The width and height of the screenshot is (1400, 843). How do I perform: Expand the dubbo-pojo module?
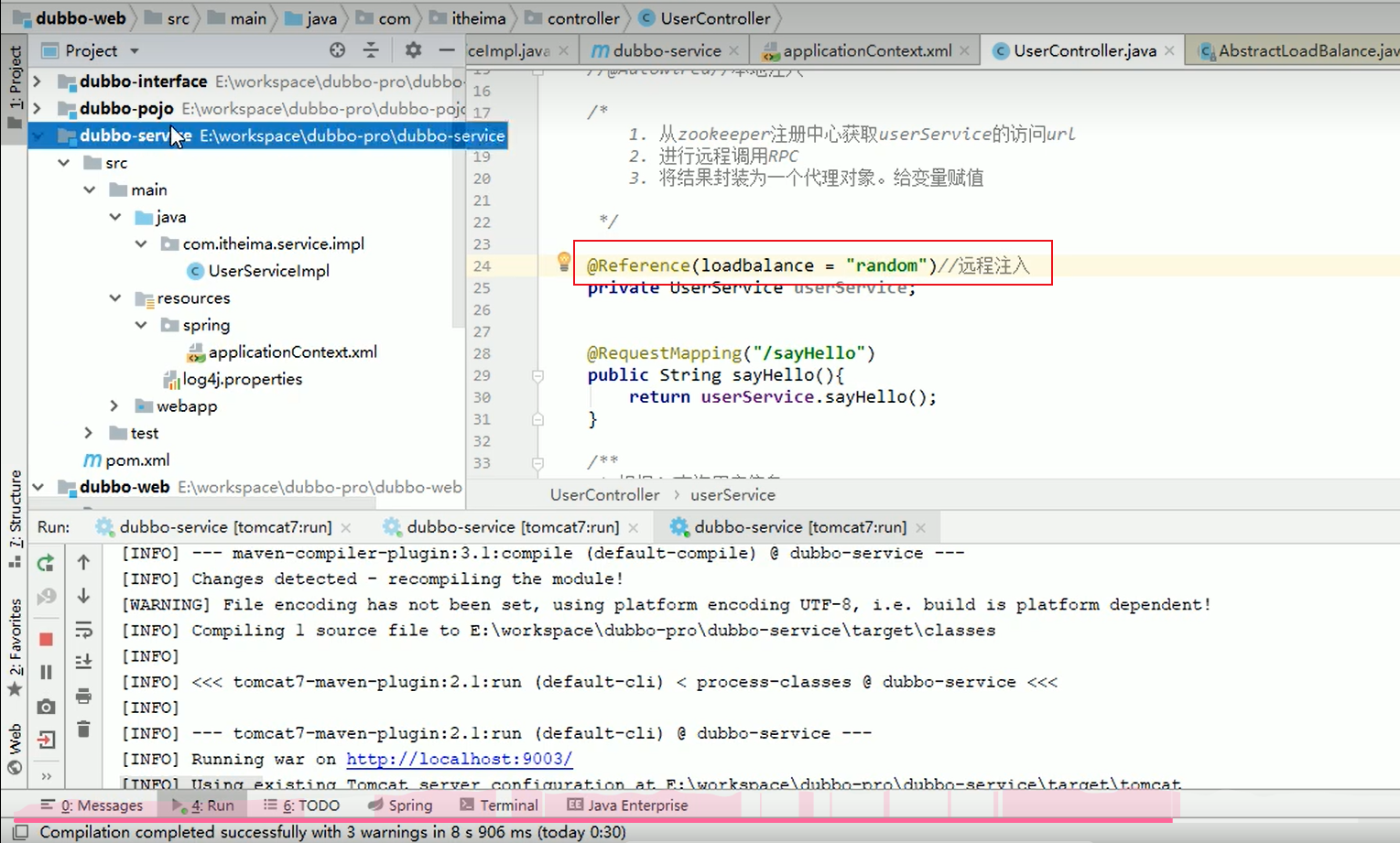point(38,108)
